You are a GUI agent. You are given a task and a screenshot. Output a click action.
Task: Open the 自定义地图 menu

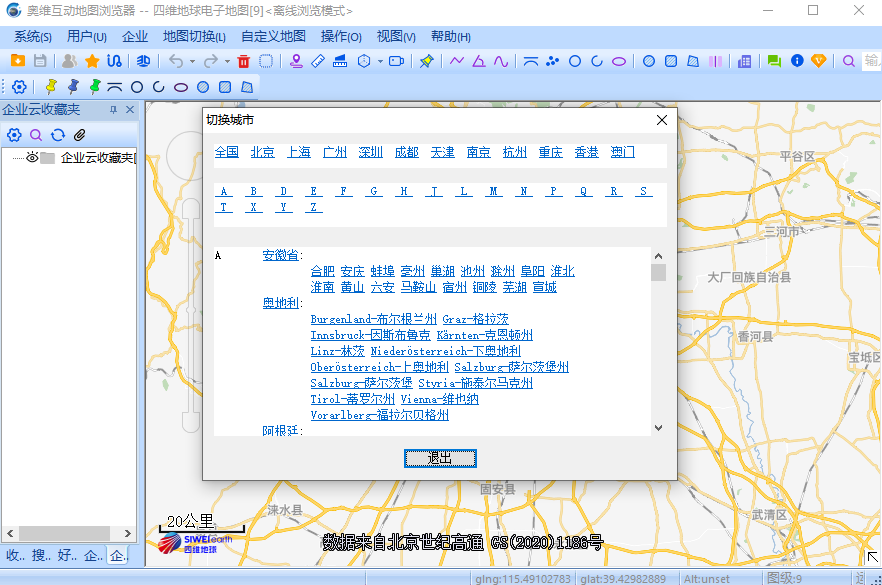(x=273, y=36)
